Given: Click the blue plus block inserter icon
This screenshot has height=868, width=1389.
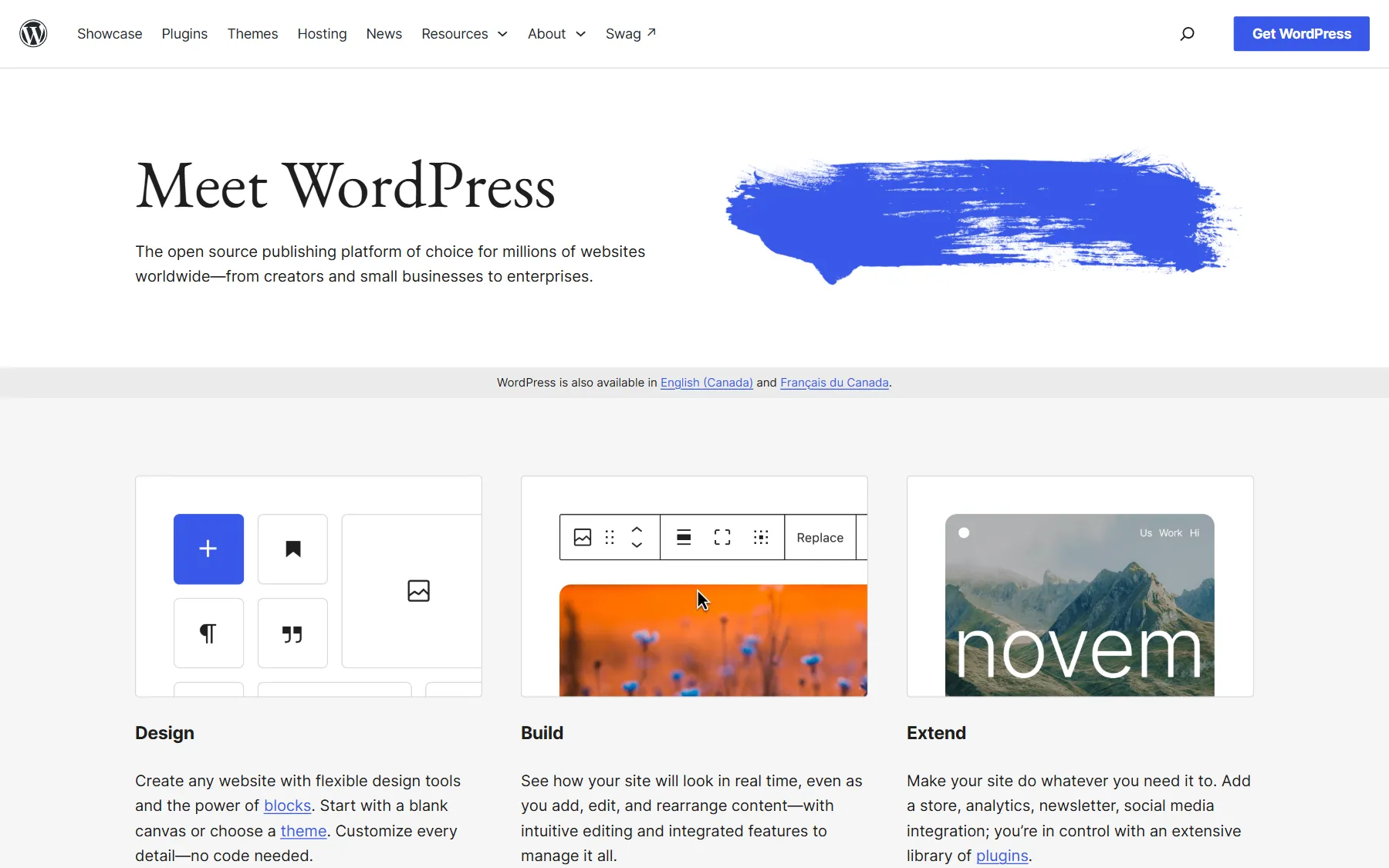Looking at the screenshot, I should (208, 549).
